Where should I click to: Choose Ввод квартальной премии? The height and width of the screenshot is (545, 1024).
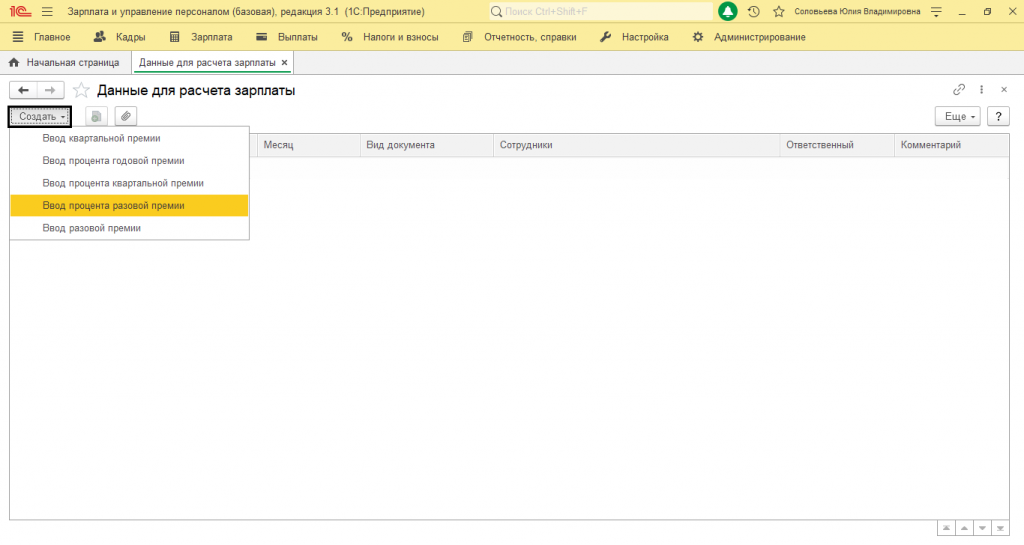click(x=129, y=138)
